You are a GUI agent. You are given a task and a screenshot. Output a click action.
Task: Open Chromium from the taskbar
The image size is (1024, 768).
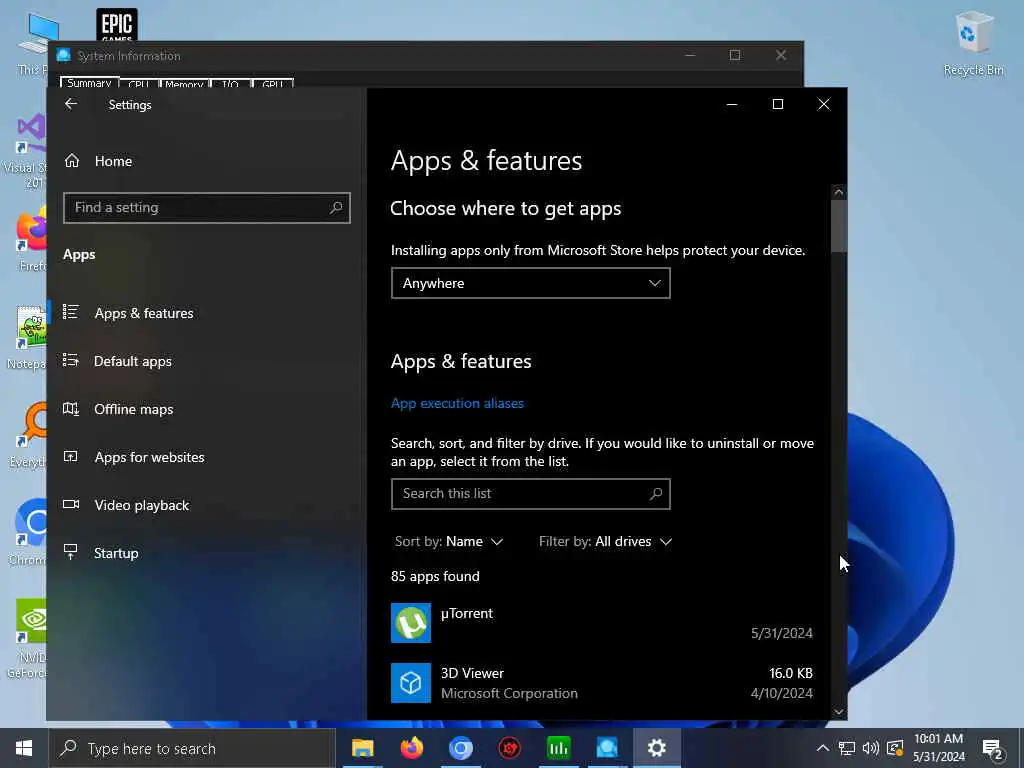[460, 748]
